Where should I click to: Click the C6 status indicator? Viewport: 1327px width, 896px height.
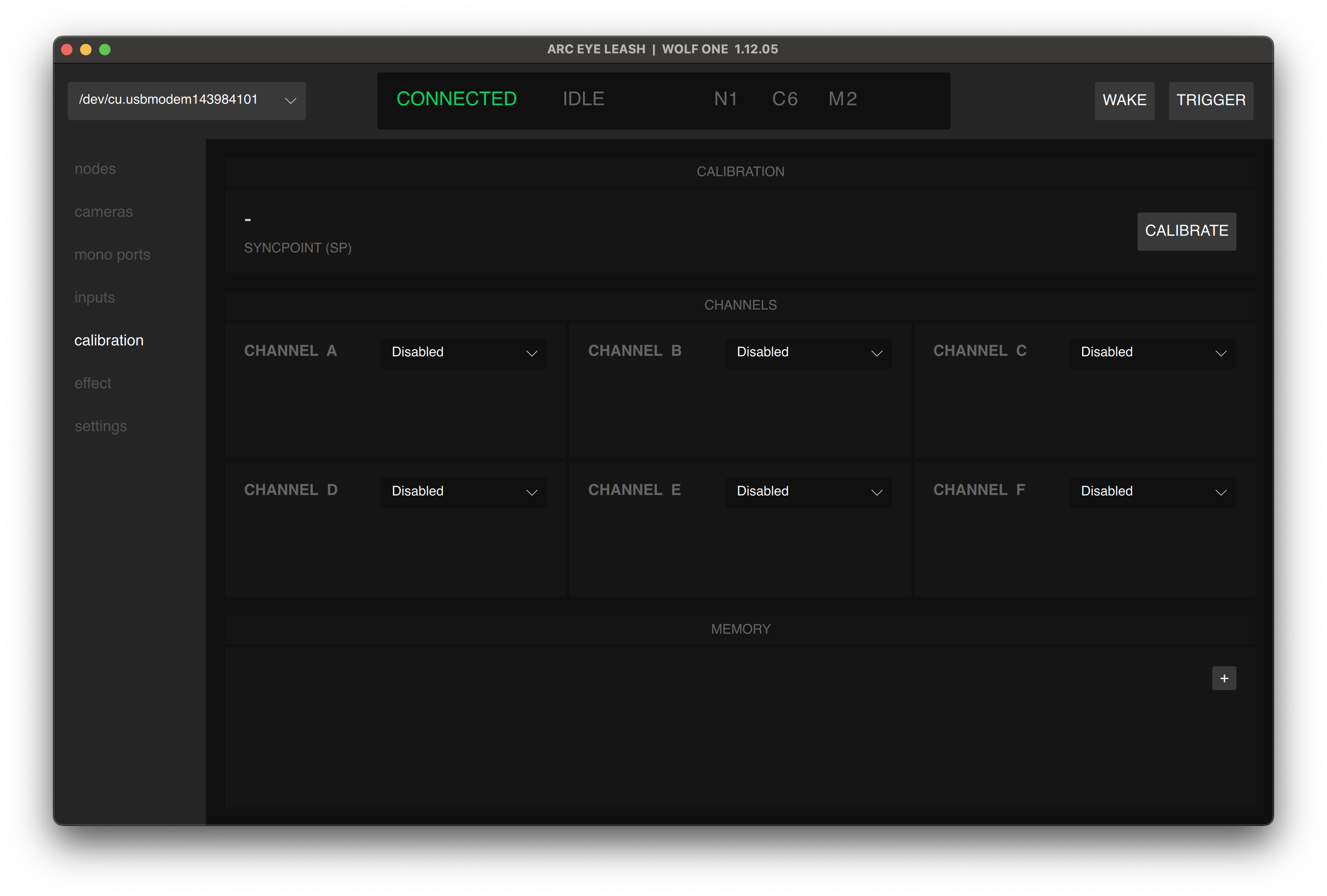[x=785, y=99]
